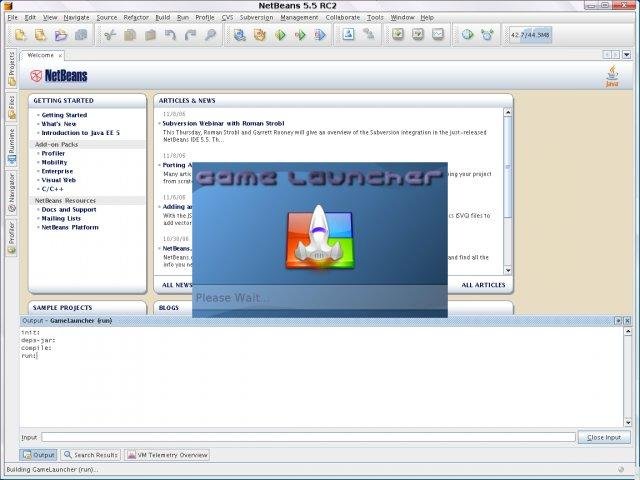Click the green Run Main Project icon
The height and width of the screenshot is (480, 640).
pyautogui.click(x=280, y=35)
